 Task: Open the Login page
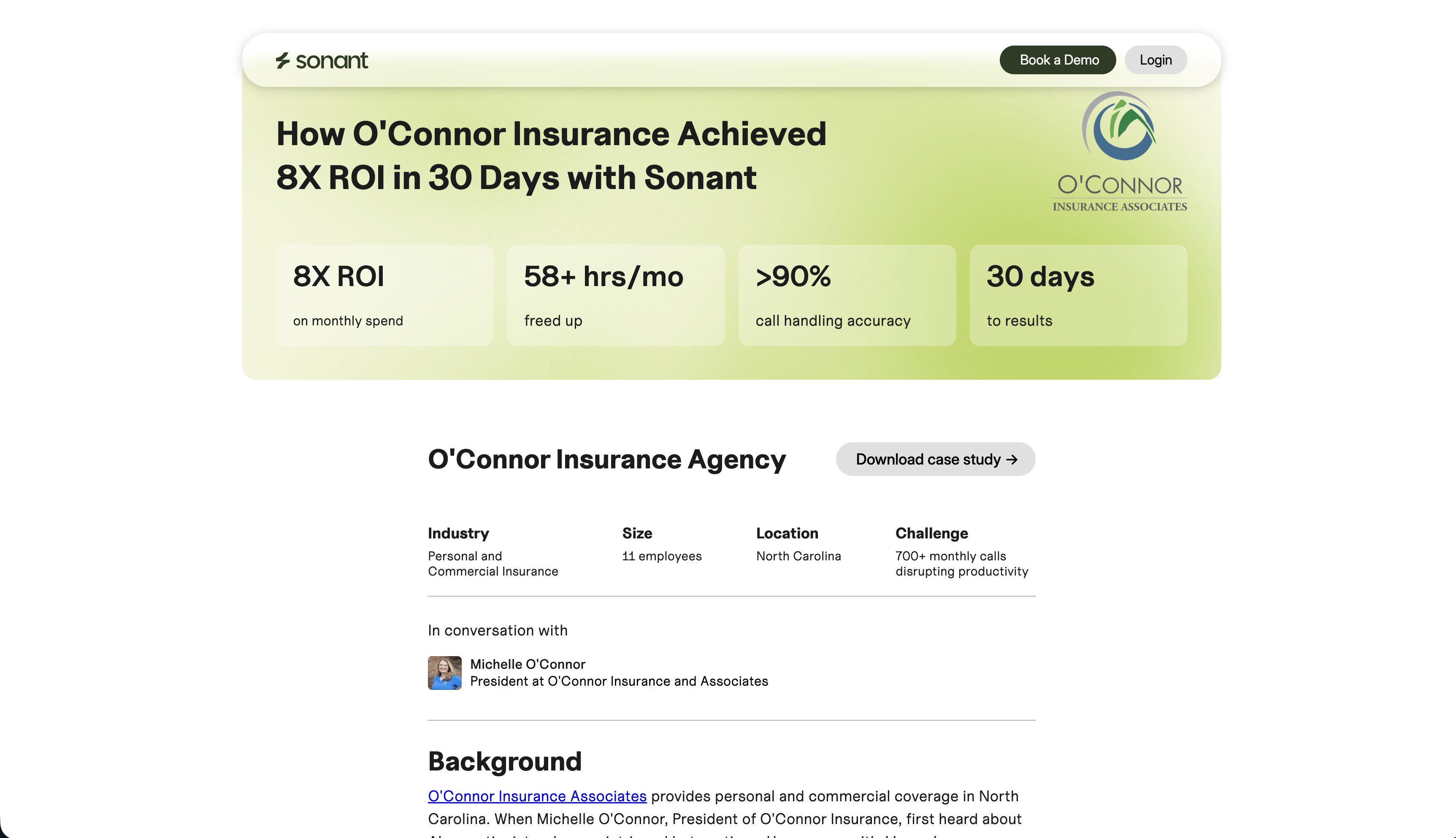click(x=1155, y=60)
